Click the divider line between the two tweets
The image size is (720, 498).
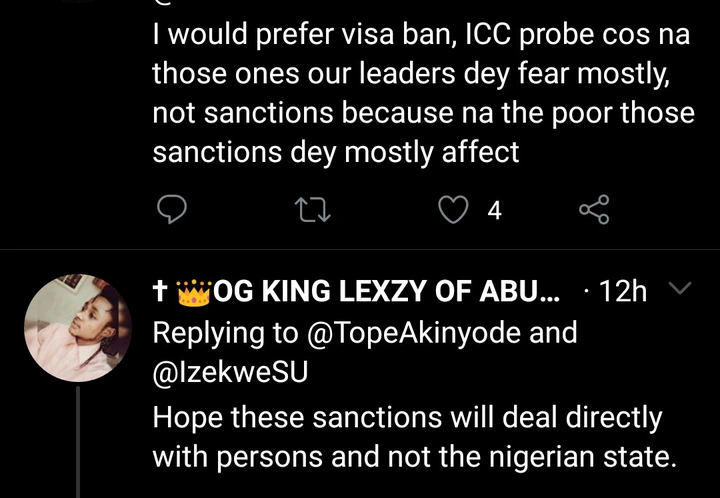360,249
